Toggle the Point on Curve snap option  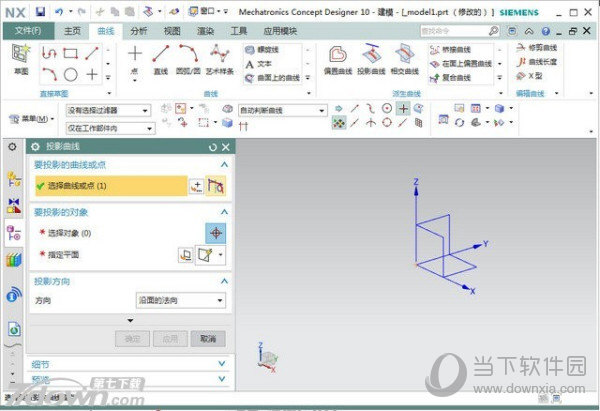(403, 123)
